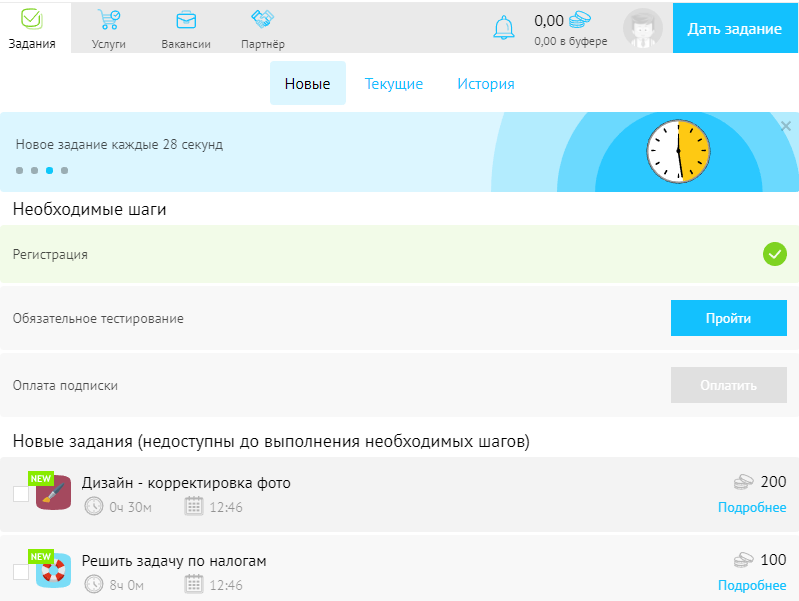Click the 100 reward value
The image size is (799, 601).
click(773, 560)
